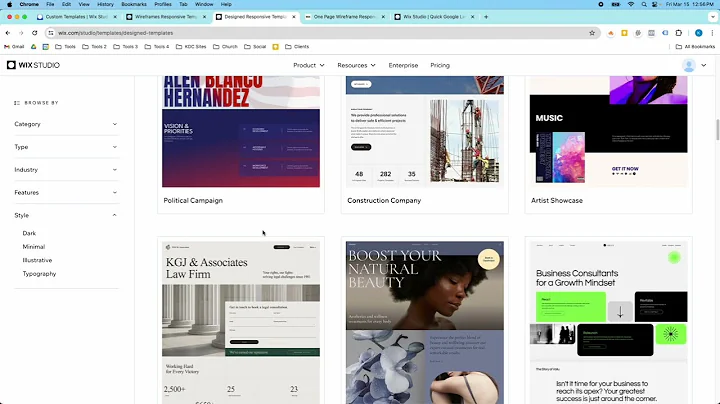The width and height of the screenshot is (720, 404).
Task: Click the Political Campaign title text
Action: 193,201
